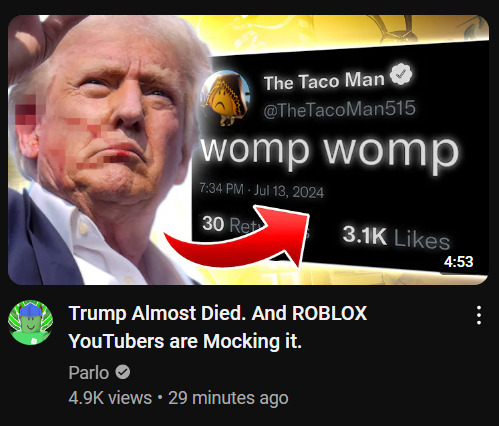This screenshot has width=499, height=426.
Task: Click The Taco Man display name
Action: coord(324,81)
